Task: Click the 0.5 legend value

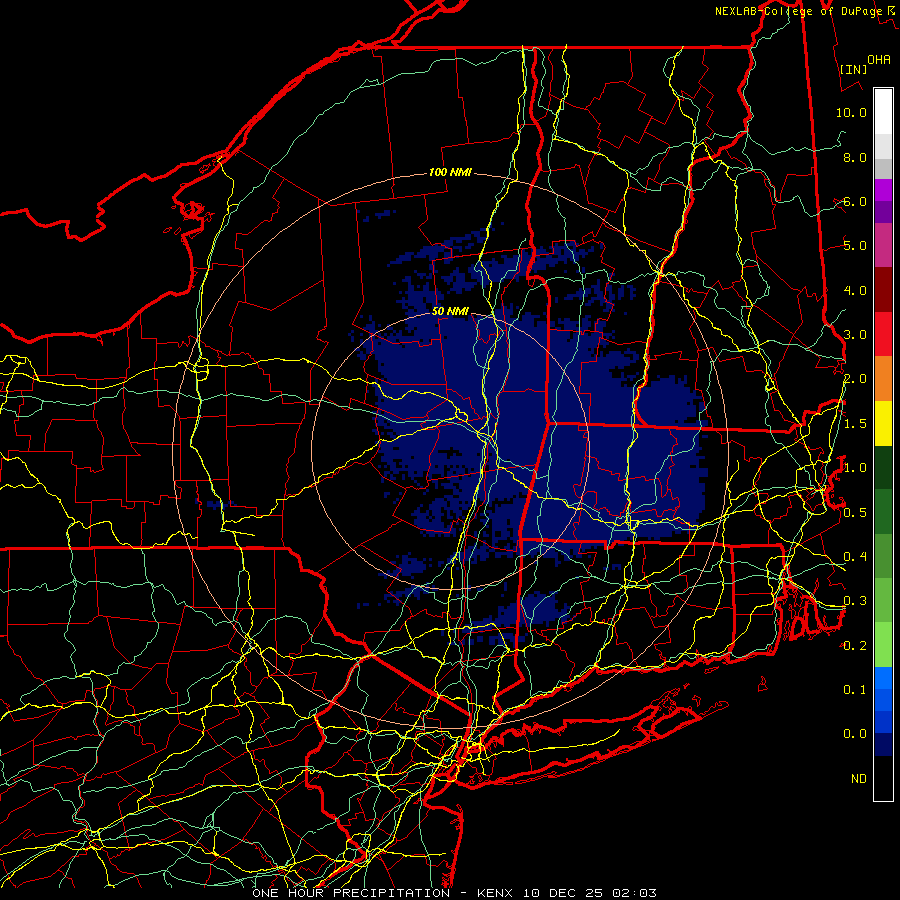Action: click(x=855, y=513)
